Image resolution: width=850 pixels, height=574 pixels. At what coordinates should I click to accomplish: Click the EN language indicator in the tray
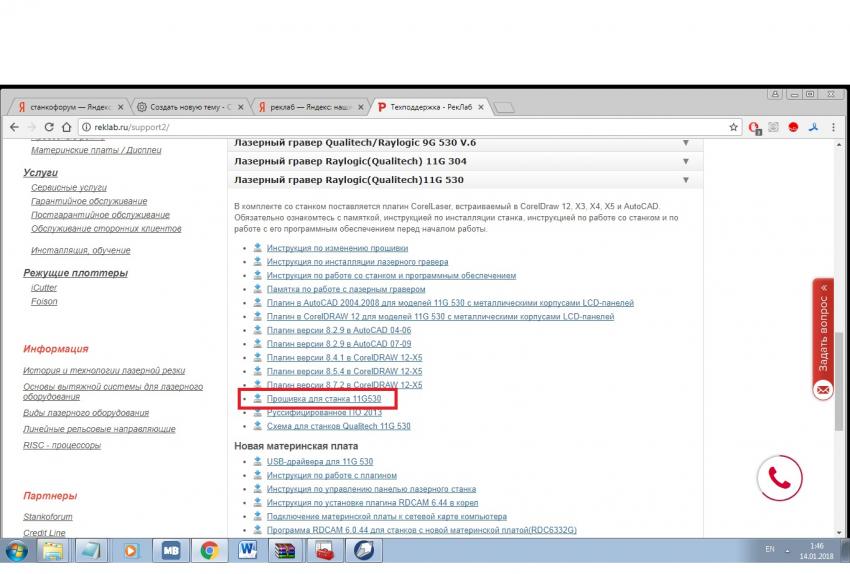click(x=769, y=549)
